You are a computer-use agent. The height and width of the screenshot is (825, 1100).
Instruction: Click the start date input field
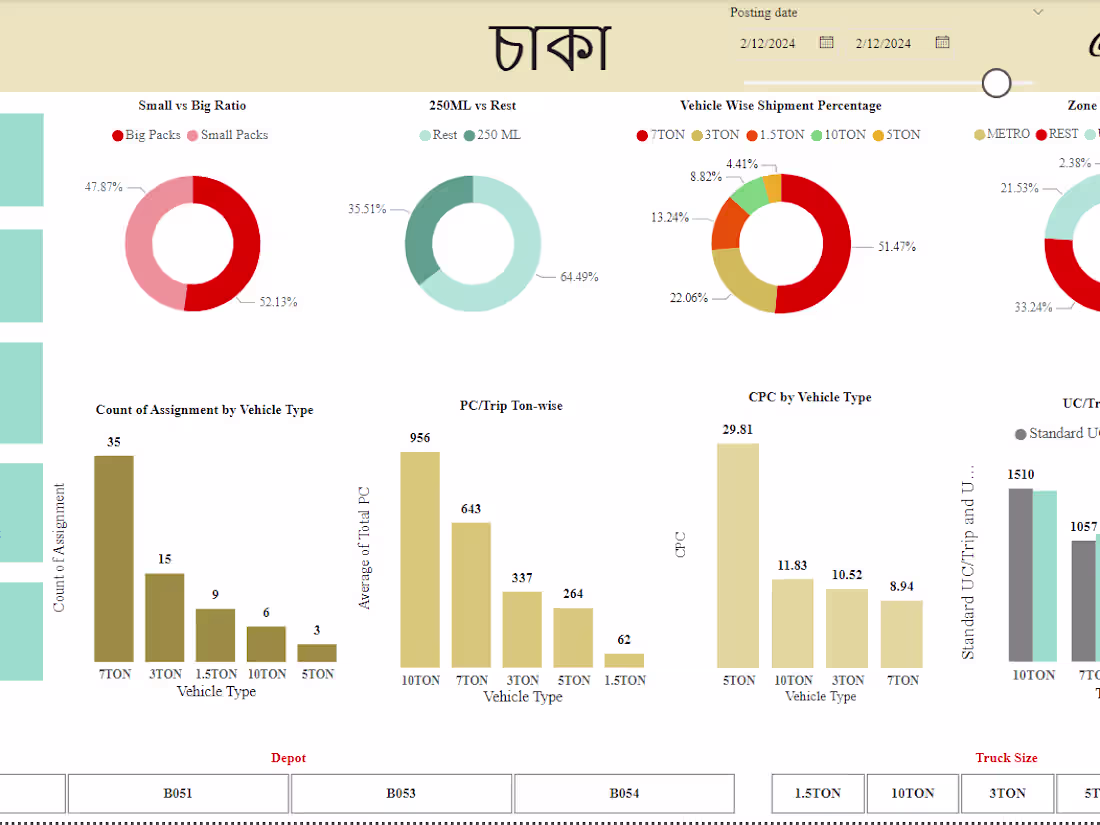point(770,43)
